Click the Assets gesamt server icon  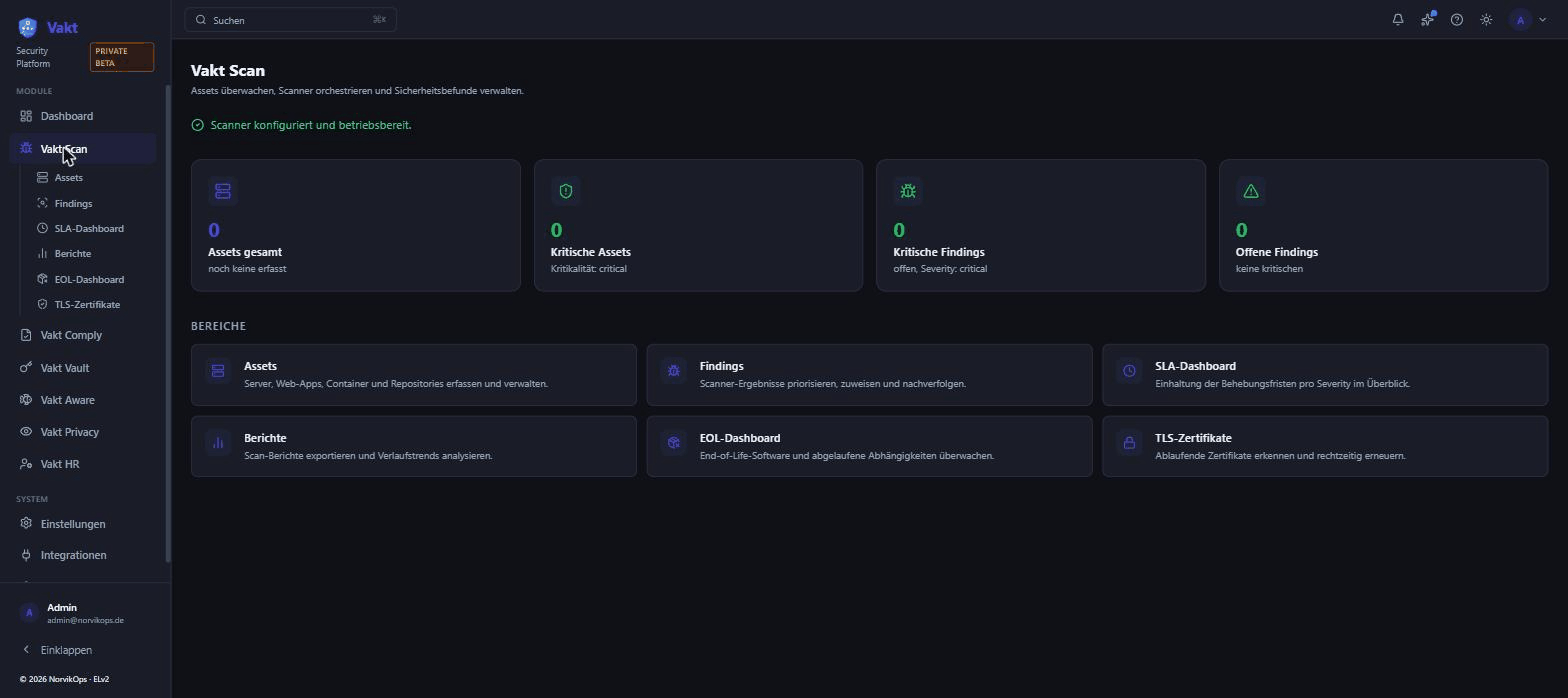click(x=222, y=190)
